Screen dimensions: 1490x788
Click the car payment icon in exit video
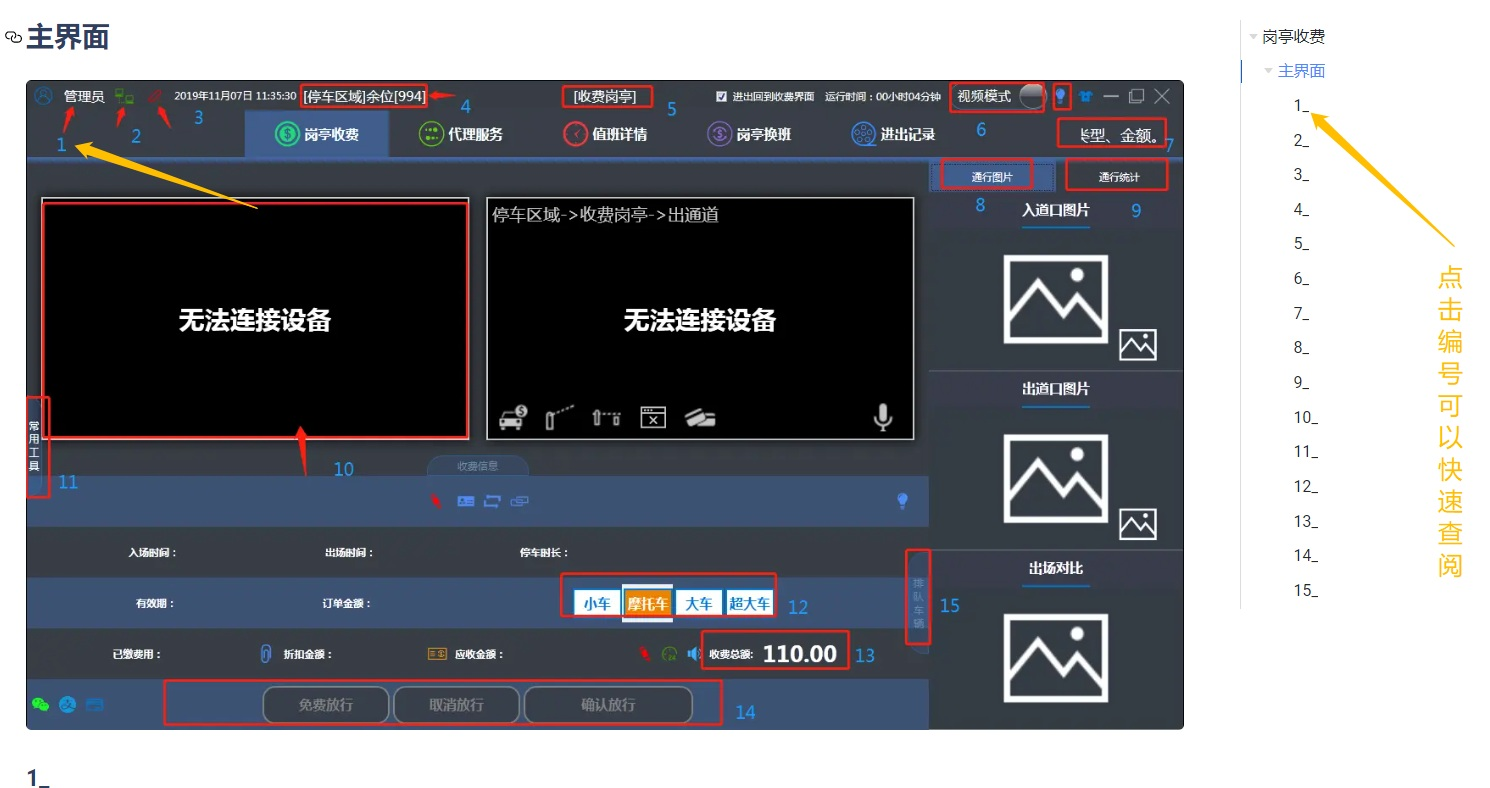[513, 418]
